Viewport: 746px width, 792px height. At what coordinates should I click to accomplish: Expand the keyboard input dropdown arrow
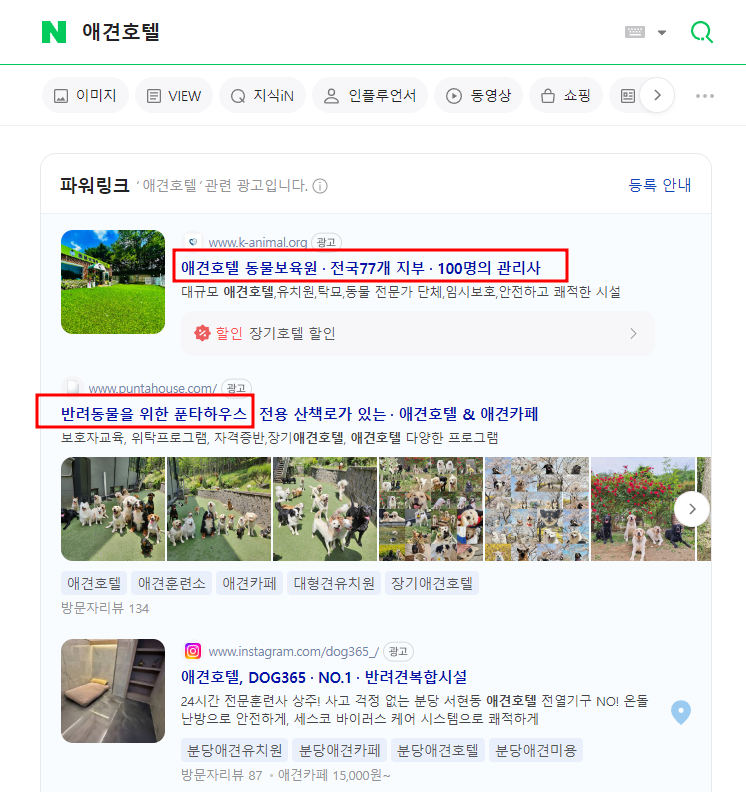tap(662, 32)
